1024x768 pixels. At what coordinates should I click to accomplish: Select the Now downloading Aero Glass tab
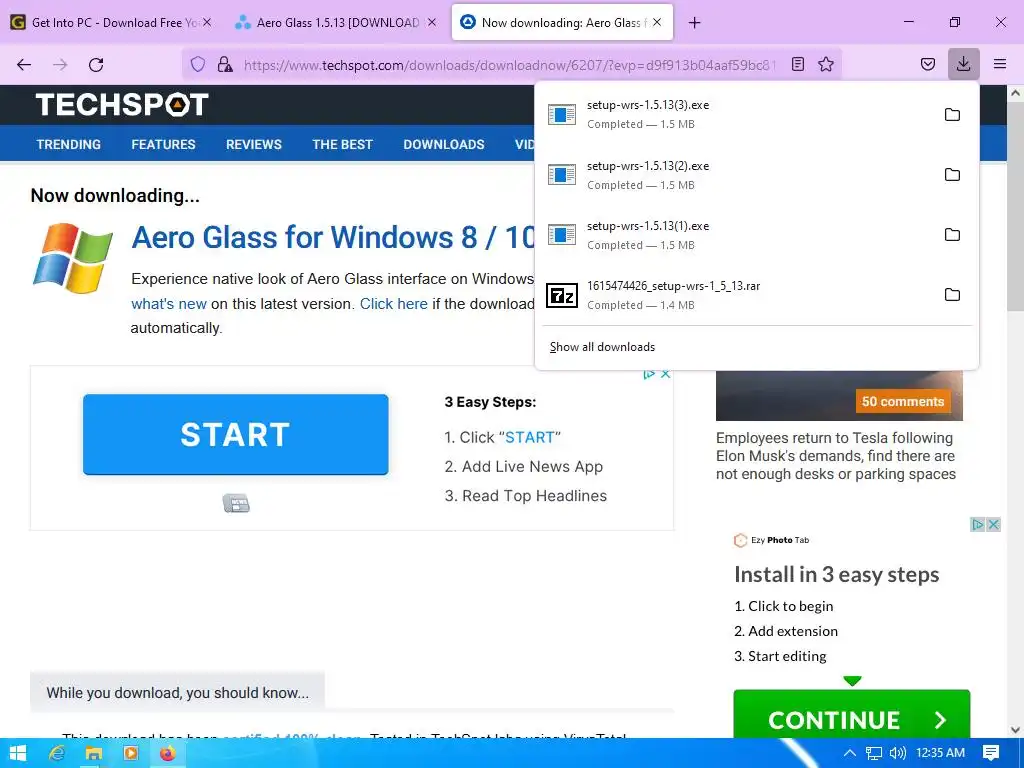(562, 22)
